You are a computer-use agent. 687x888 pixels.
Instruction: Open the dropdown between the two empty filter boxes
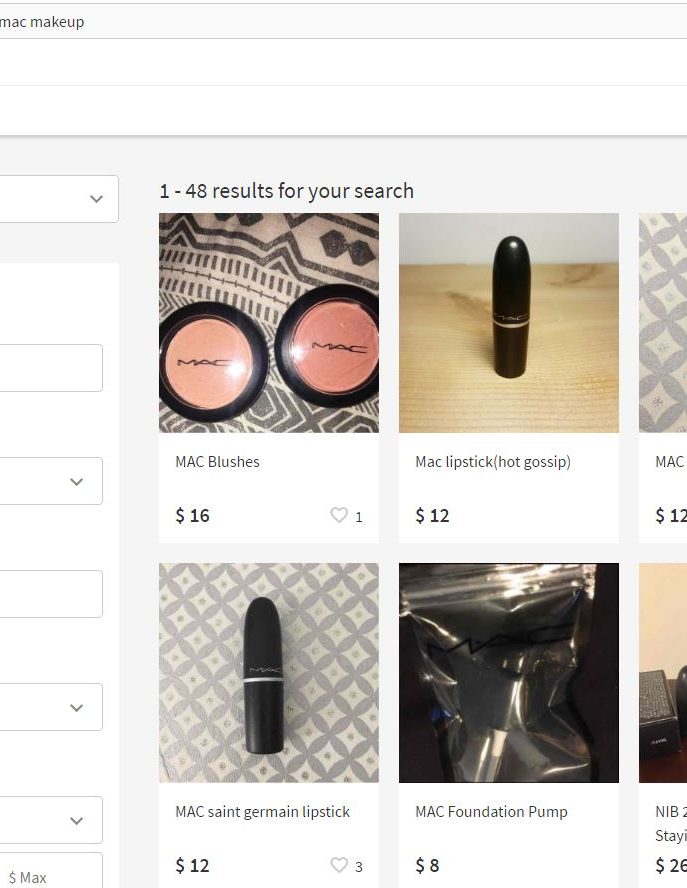coord(50,481)
